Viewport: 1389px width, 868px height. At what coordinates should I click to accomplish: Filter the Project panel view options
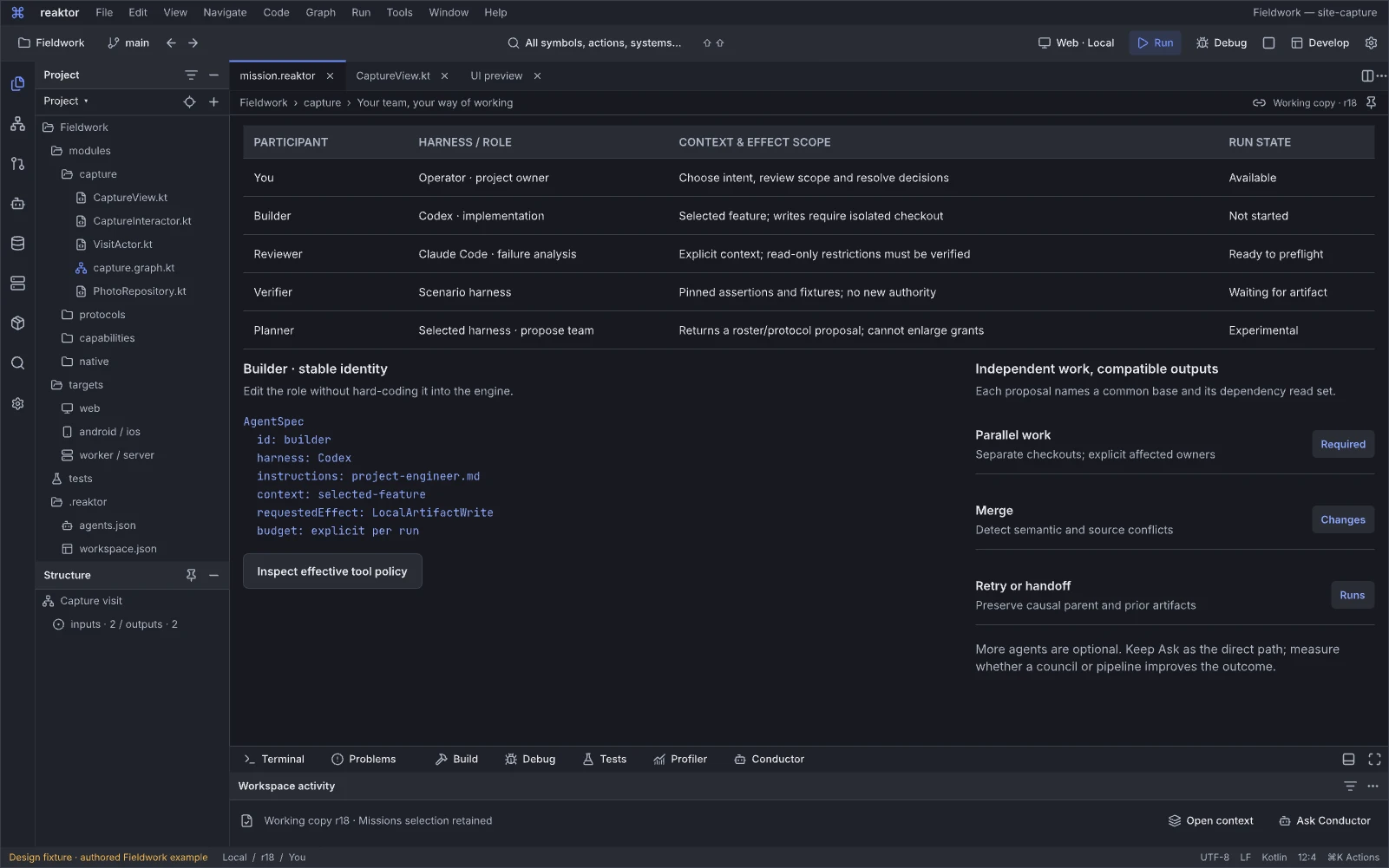(191, 75)
